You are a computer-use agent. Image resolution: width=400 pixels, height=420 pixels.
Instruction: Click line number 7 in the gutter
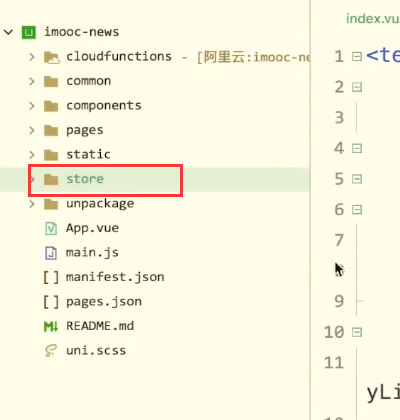(339, 240)
